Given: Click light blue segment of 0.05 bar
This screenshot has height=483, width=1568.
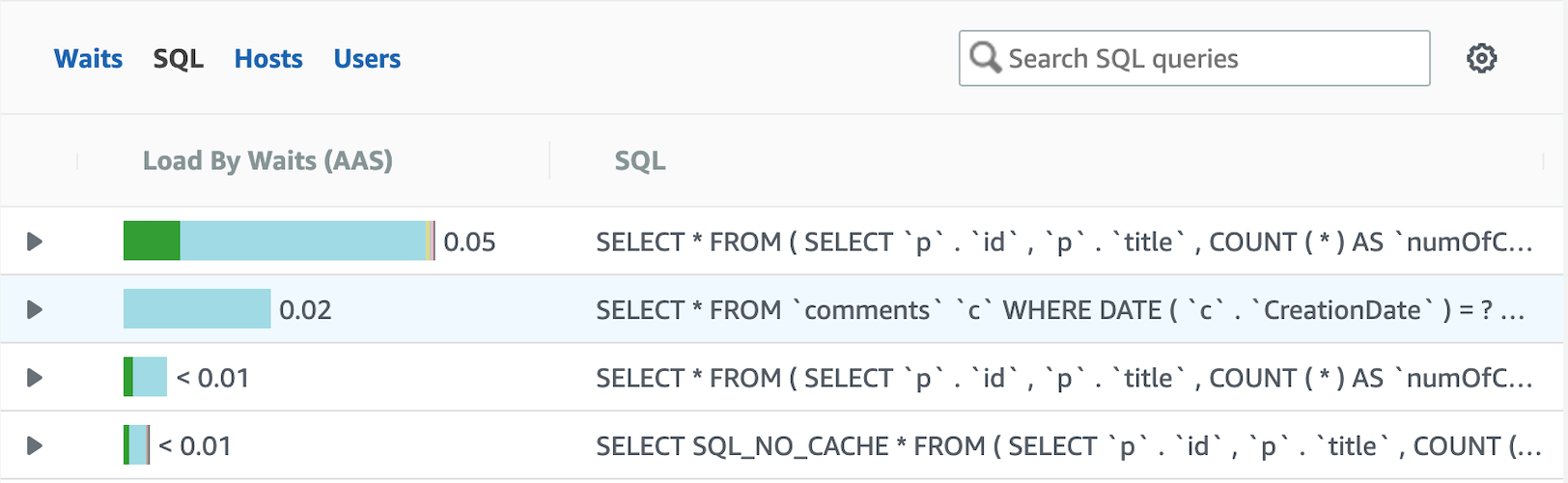Looking at the screenshot, I should (x=302, y=241).
